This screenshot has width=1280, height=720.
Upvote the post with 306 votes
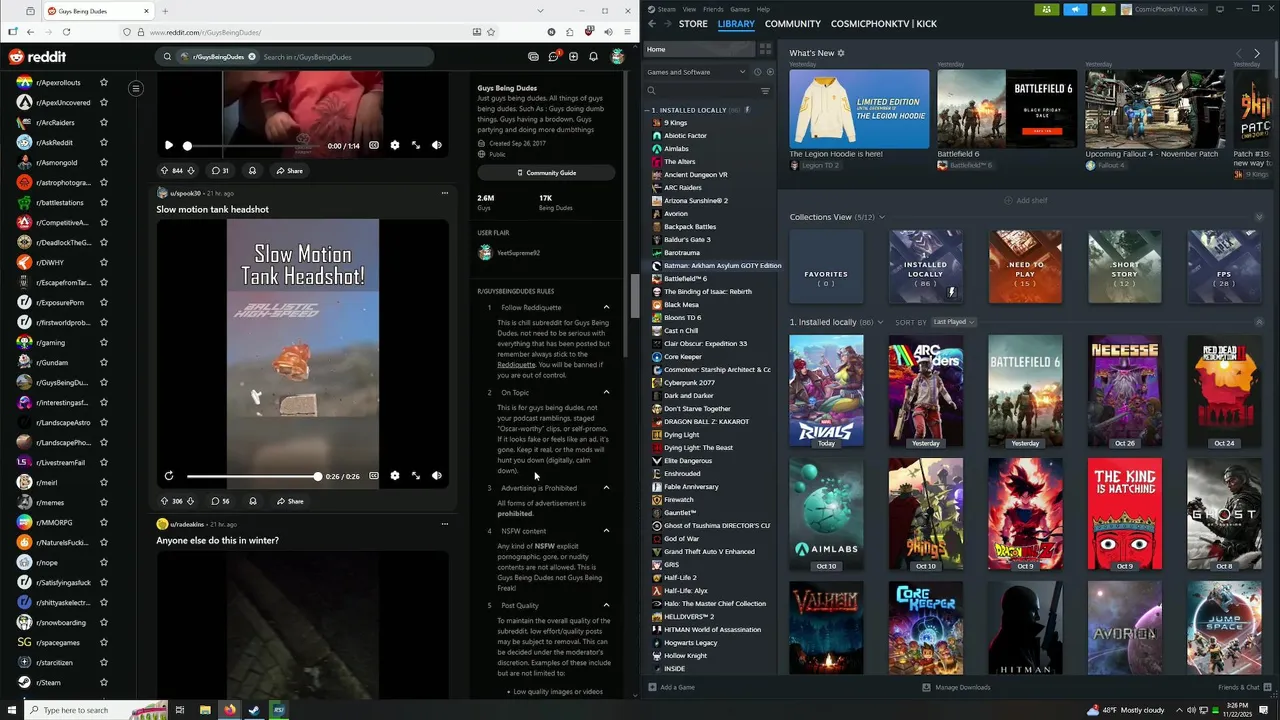pyautogui.click(x=165, y=501)
